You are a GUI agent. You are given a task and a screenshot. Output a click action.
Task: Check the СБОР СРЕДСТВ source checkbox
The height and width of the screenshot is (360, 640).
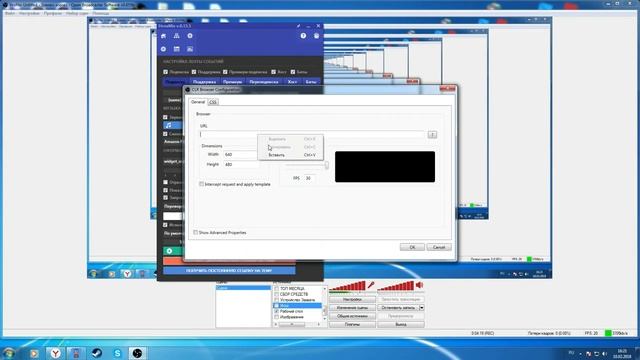click(x=276, y=294)
